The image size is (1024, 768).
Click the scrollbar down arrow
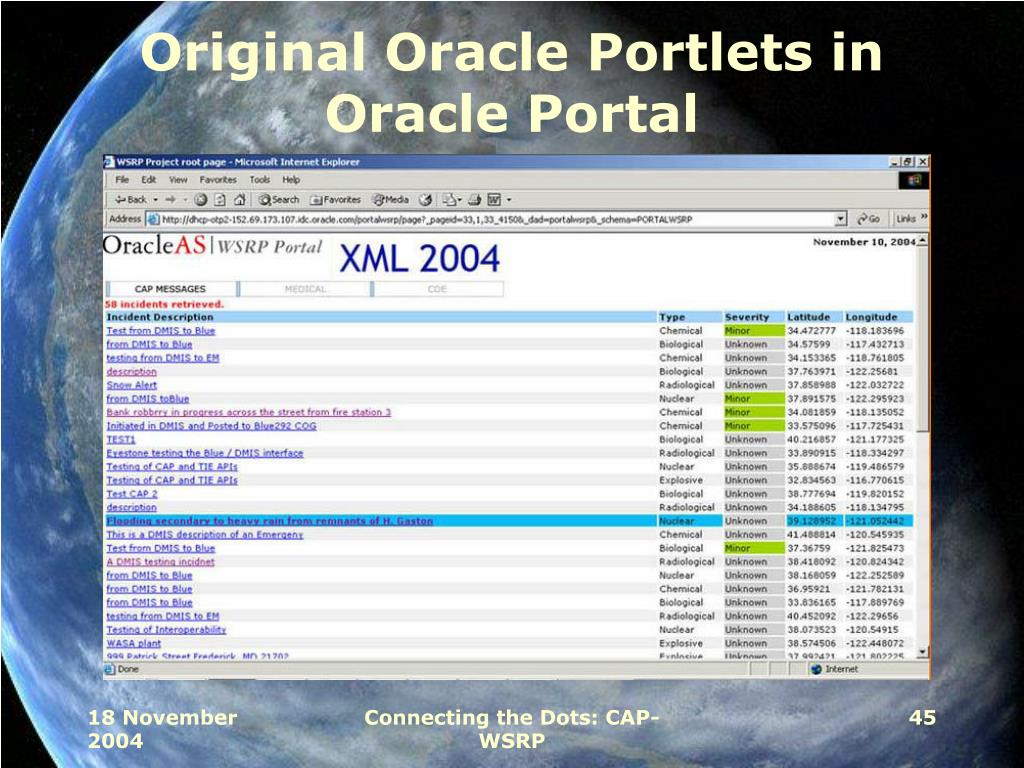click(x=922, y=651)
